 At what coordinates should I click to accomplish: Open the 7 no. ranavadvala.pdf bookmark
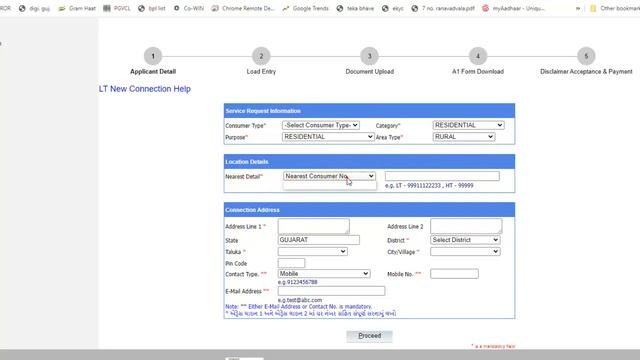[443, 8]
